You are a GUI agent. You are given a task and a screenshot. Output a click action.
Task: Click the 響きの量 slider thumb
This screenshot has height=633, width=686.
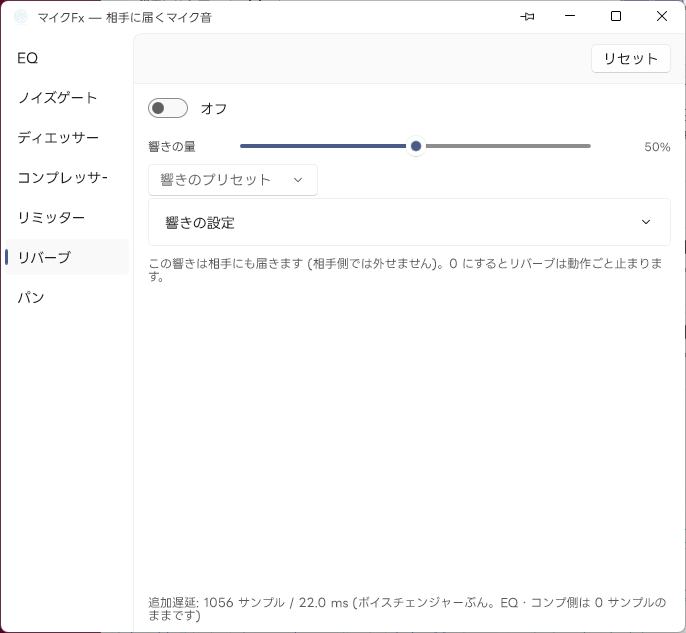click(x=416, y=146)
